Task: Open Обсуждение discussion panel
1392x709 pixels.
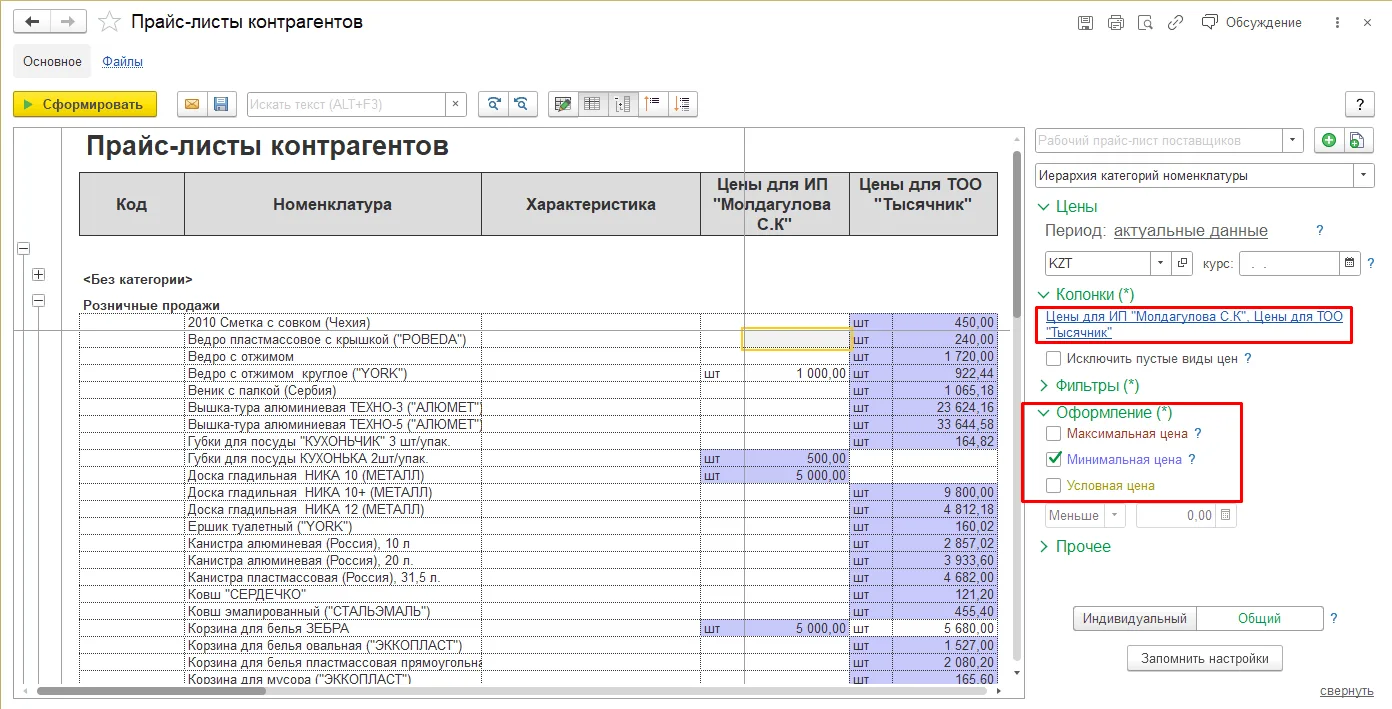Action: point(1252,22)
